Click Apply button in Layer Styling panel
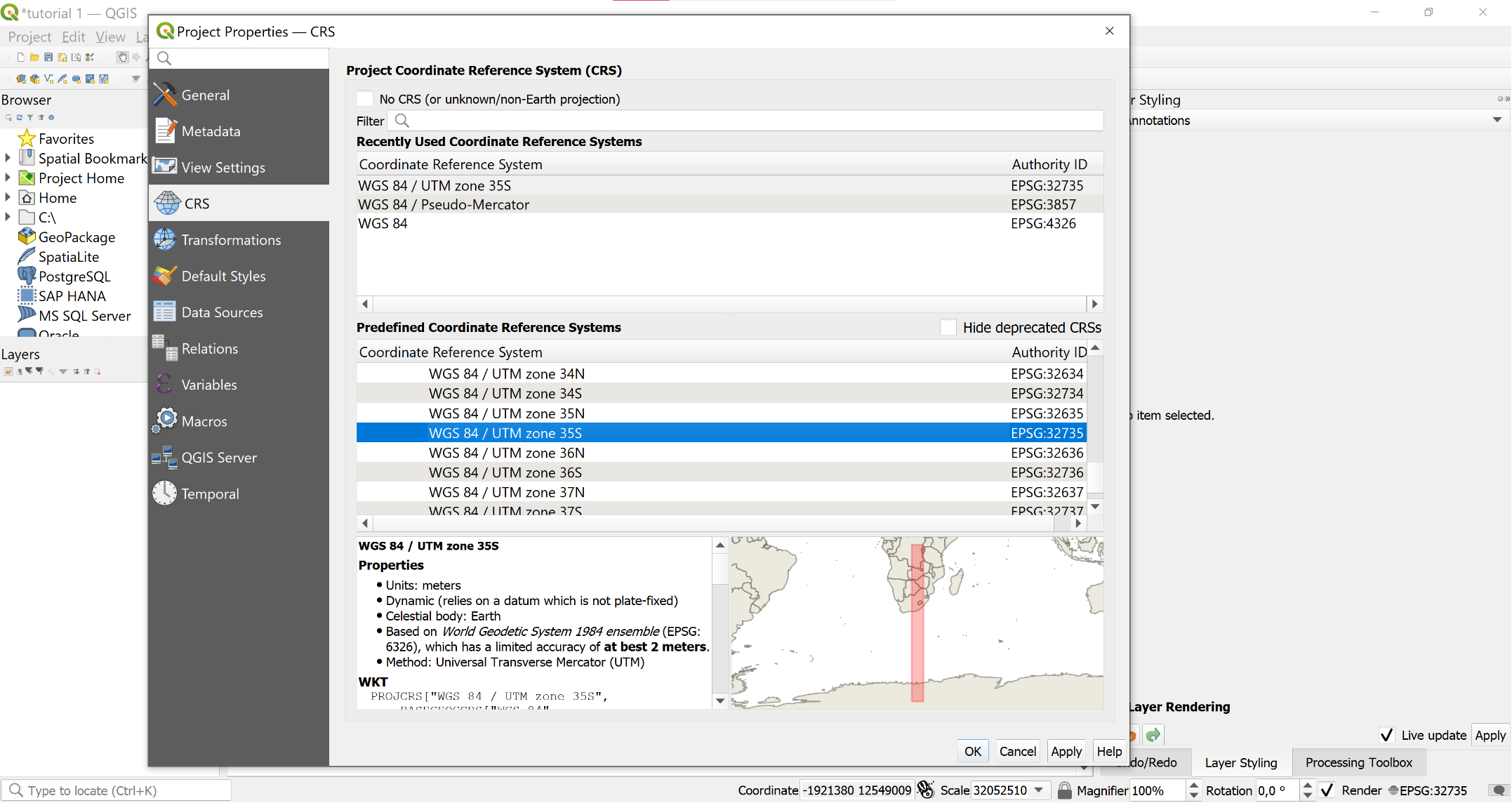The width and height of the screenshot is (1512, 803). point(1490,735)
